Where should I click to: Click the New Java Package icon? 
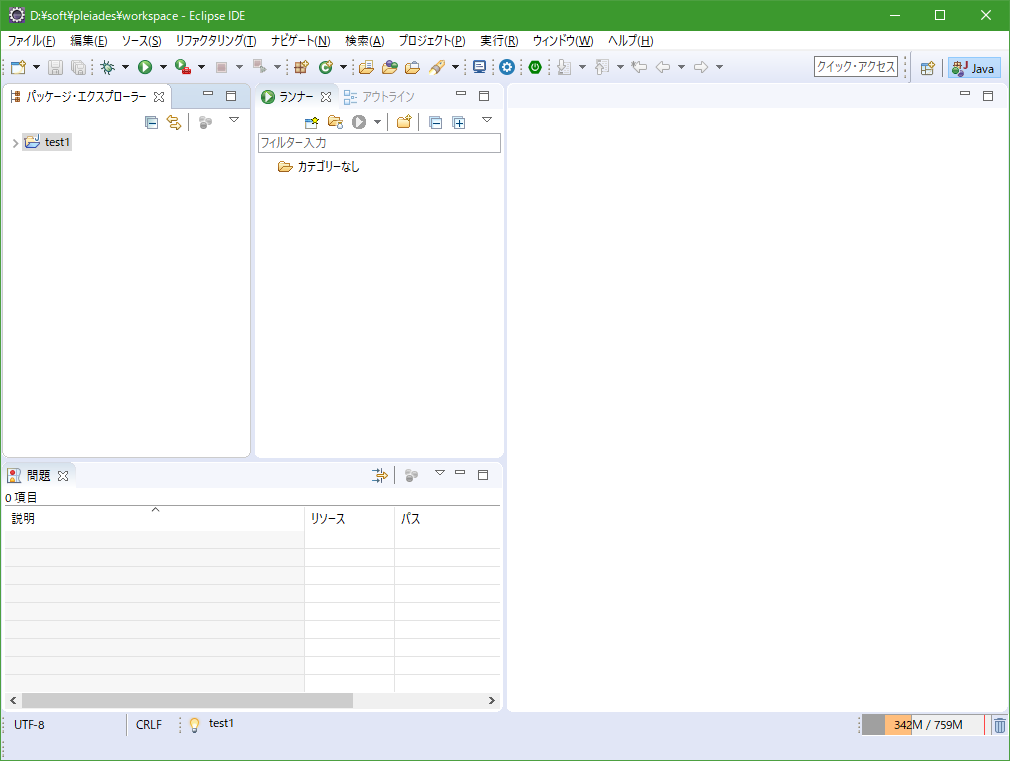[300, 67]
